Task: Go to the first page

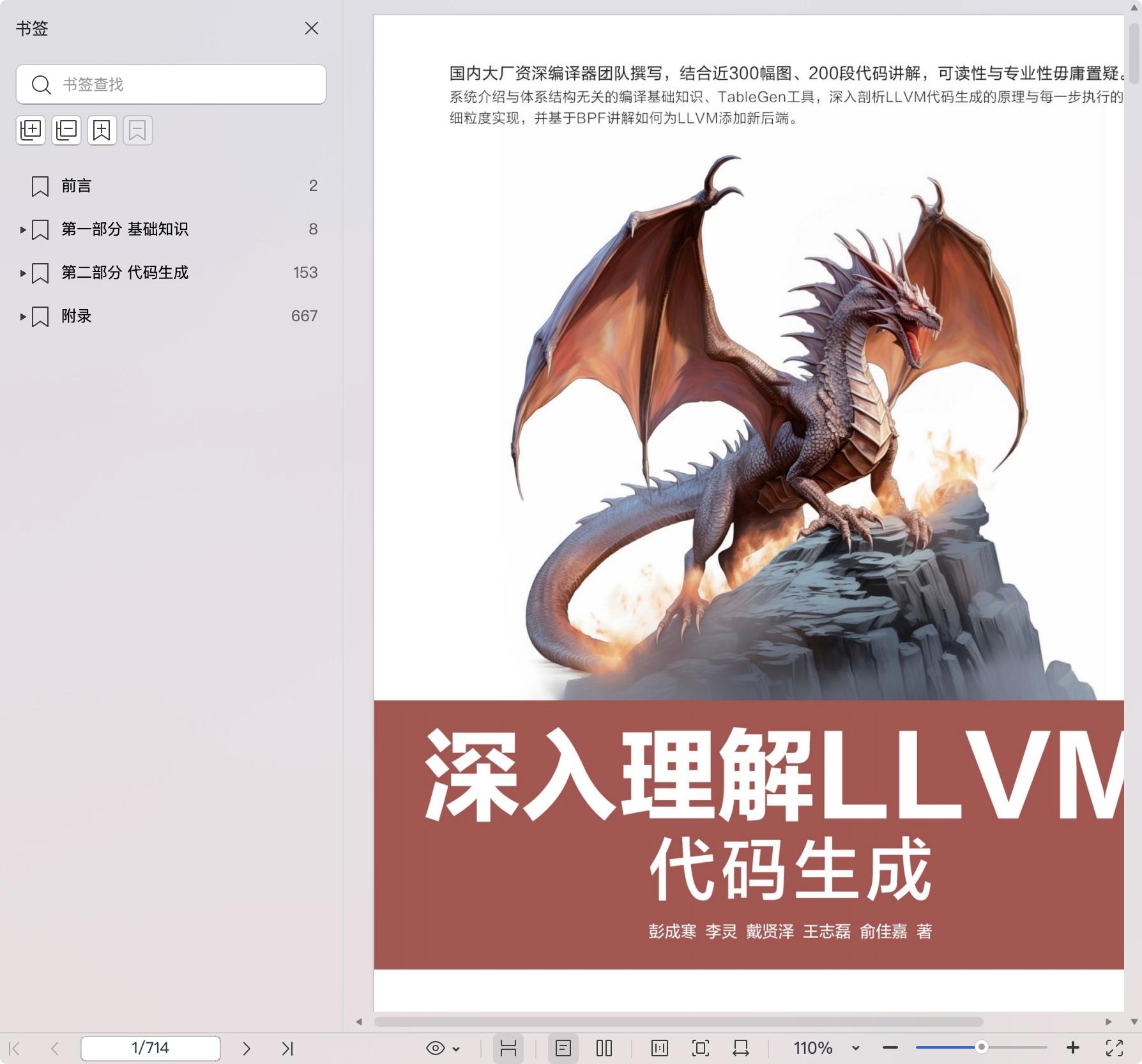Action: click(15, 1048)
